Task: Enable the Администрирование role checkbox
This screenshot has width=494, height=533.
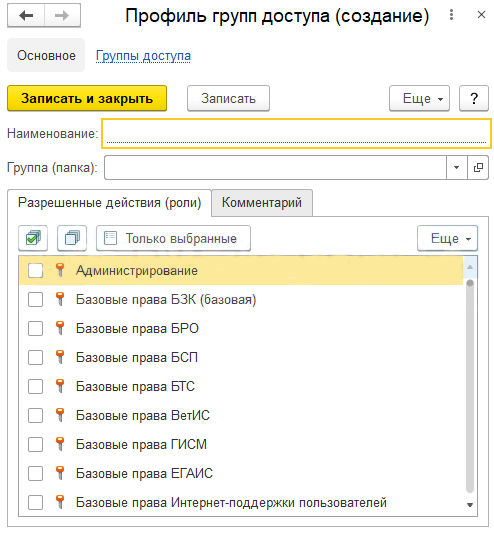Action: point(35,271)
